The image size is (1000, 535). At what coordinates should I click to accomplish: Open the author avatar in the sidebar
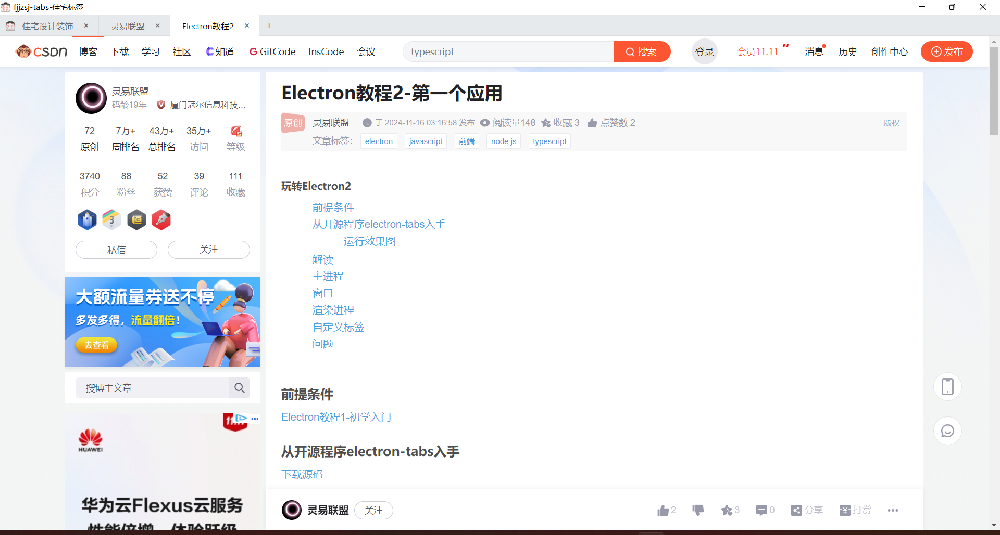[x=91, y=98]
